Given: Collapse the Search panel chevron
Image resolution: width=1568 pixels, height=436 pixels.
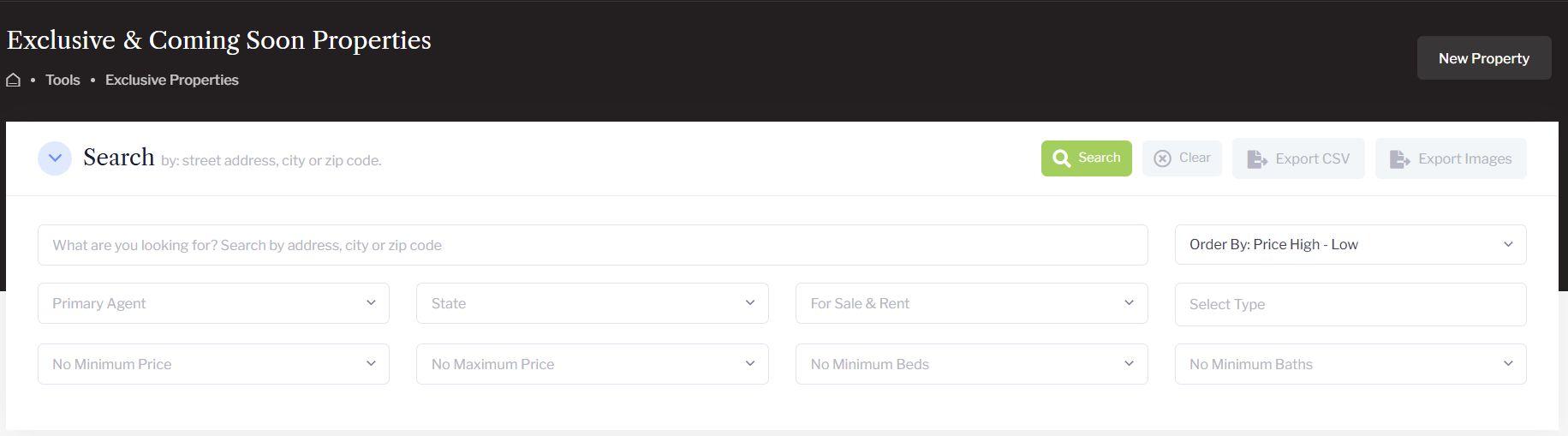Looking at the screenshot, I should [55, 158].
